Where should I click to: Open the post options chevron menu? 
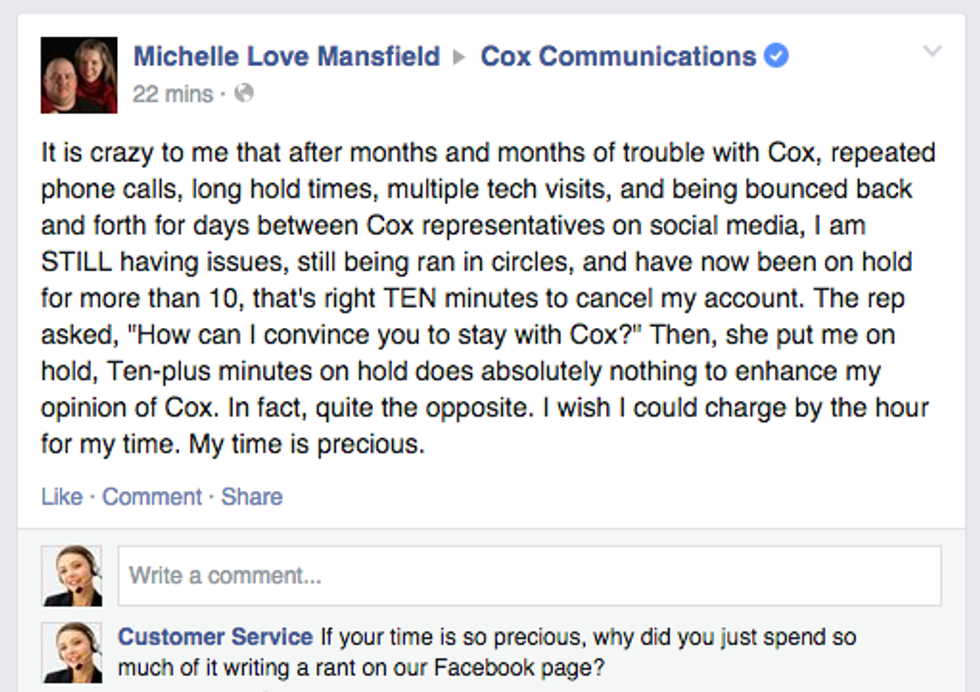pos(932,51)
